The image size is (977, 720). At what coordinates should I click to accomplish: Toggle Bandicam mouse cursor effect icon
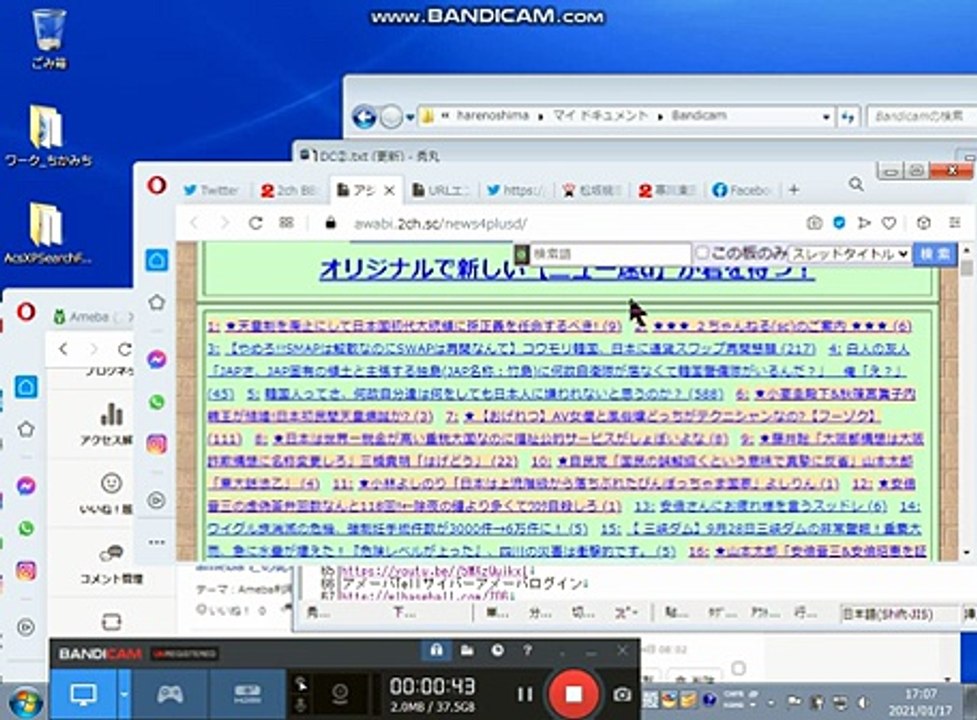tap(301, 684)
